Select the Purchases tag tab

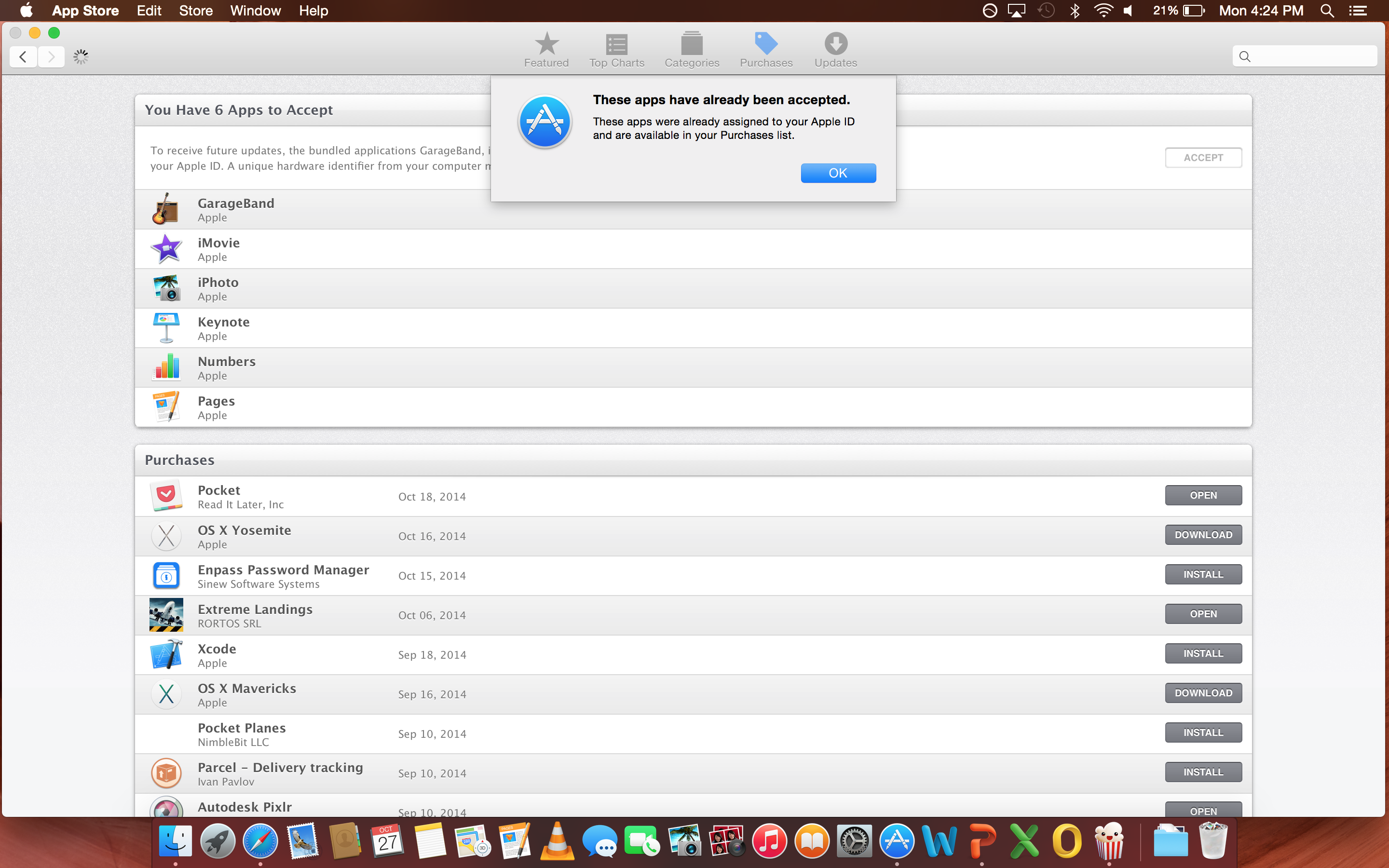point(766,50)
